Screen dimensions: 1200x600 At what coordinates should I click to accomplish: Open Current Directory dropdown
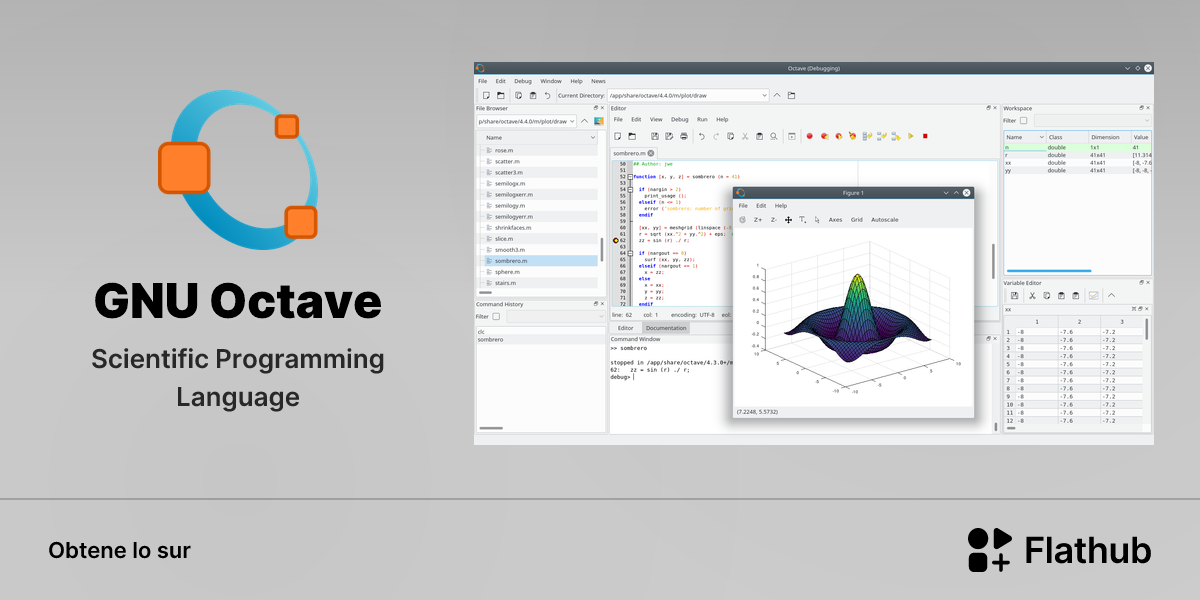coord(764,95)
